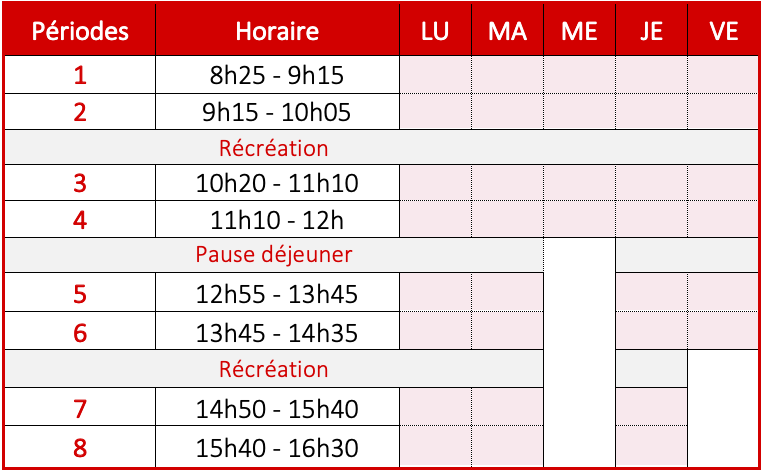Select the JE day header
The height and width of the screenshot is (472, 763).
pyautogui.click(x=651, y=30)
